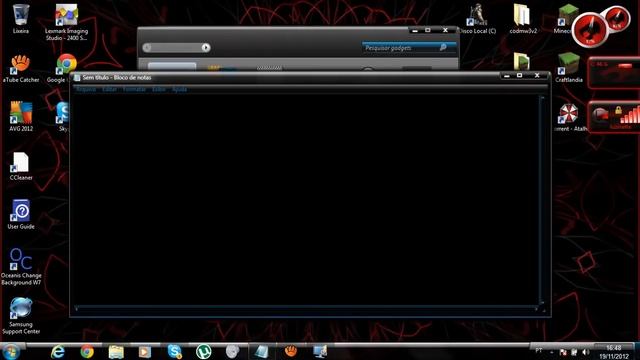Go to next page in gadgets window
Screen dimensions: 640x360
pos(206,48)
